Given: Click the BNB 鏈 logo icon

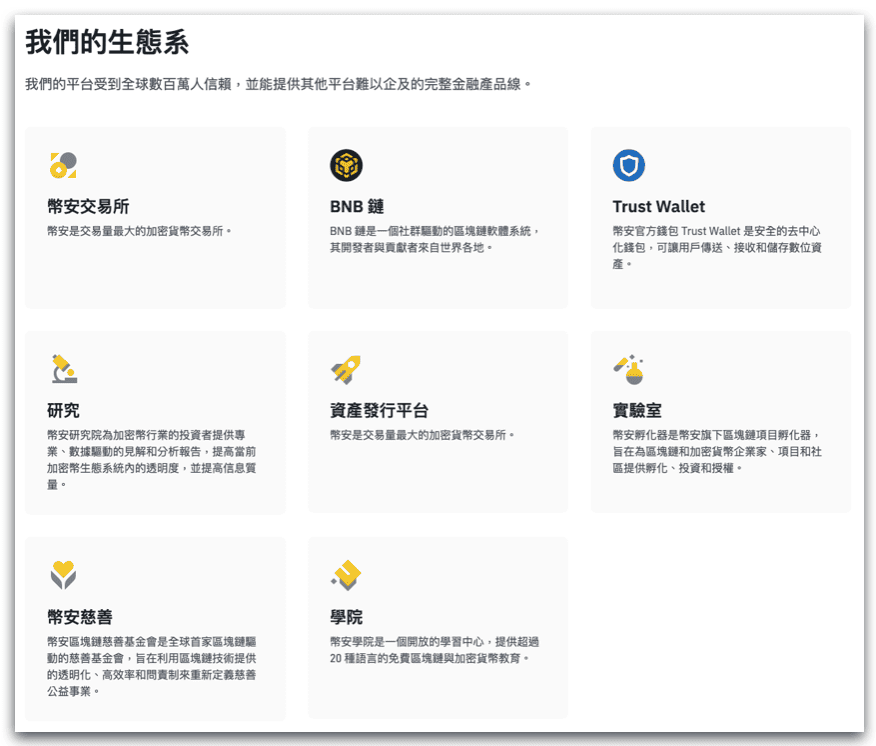Looking at the screenshot, I should pyautogui.click(x=346, y=165).
